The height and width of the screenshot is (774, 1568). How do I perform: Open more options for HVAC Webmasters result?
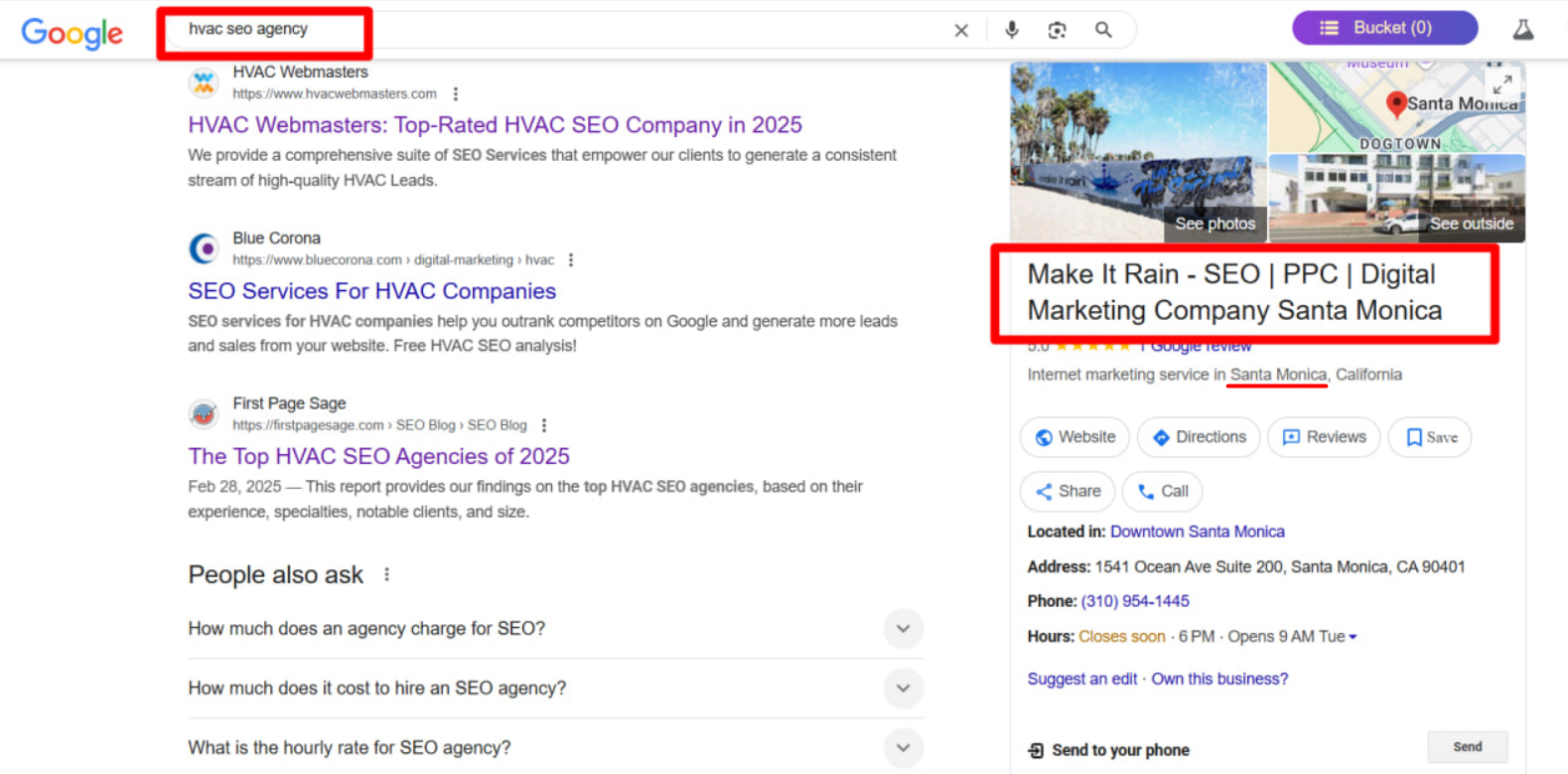click(x=456, y=93)
